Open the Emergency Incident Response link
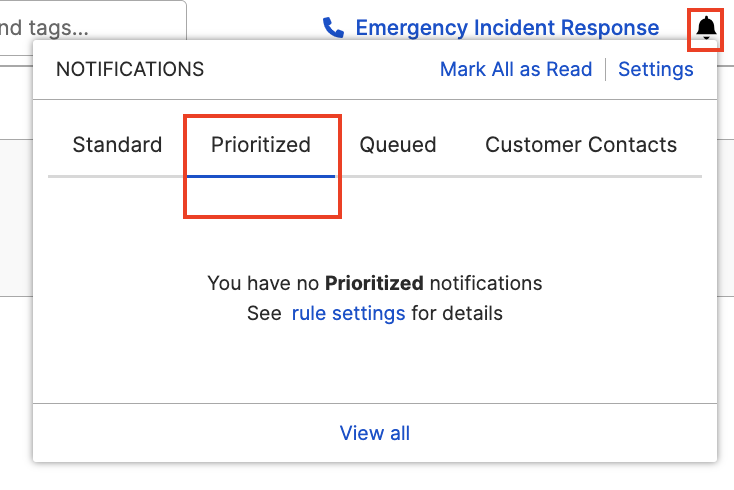Screen dimensions: 734x490 (507, 28)
